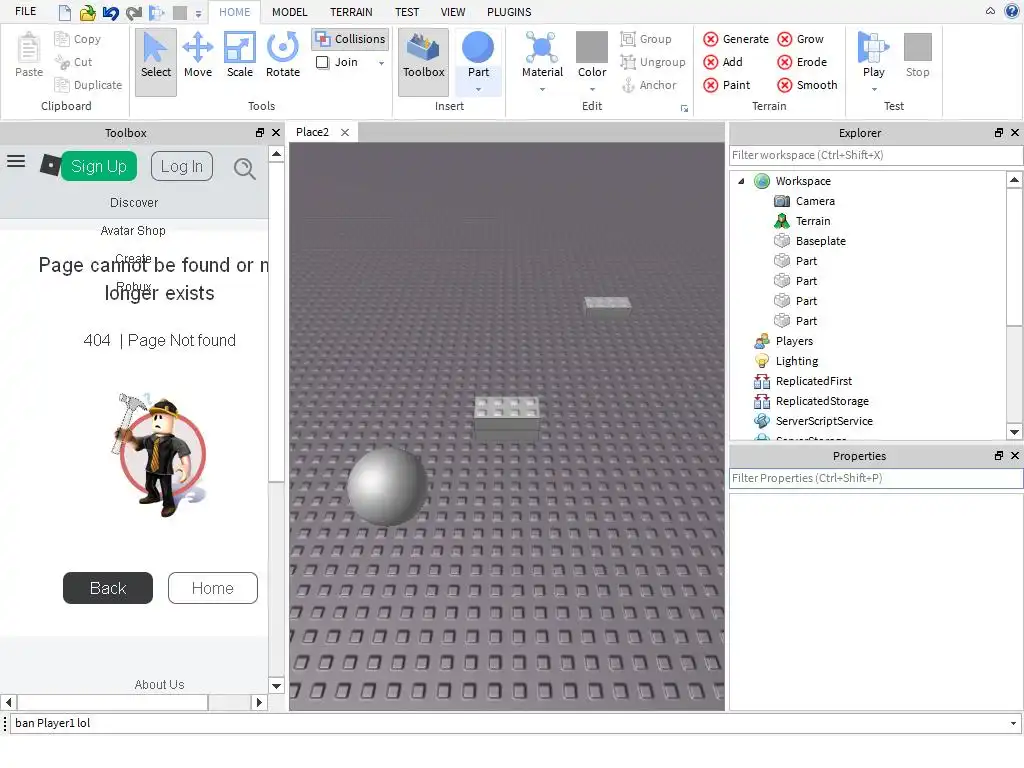Click the Redo arrow icon

point(134,12)
